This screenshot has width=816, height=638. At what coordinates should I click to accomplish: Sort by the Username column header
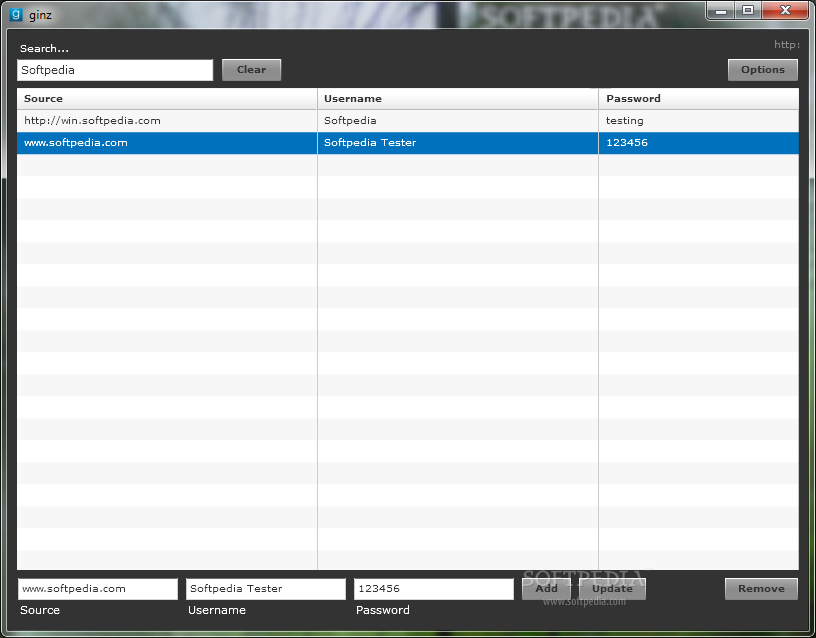[x=458, y=99]
